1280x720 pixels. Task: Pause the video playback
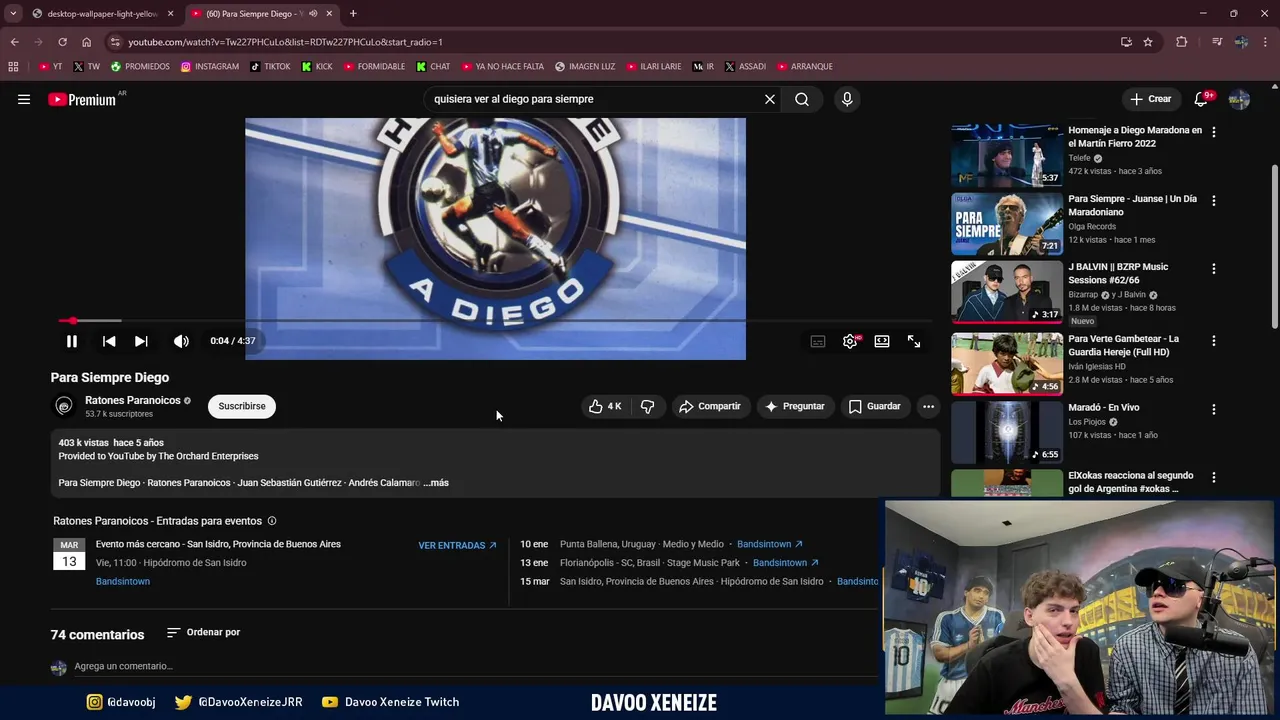72,341
